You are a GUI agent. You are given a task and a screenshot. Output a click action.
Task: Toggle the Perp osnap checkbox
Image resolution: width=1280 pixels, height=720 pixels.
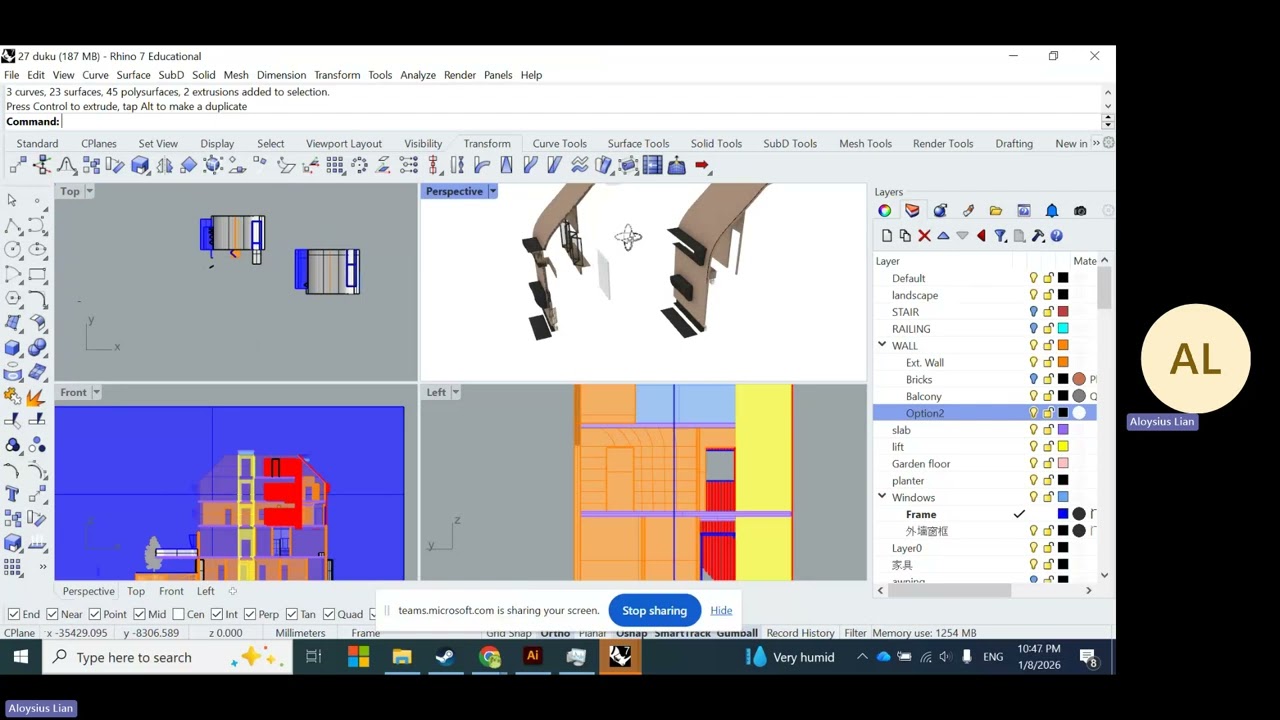[x=250, y=614]
